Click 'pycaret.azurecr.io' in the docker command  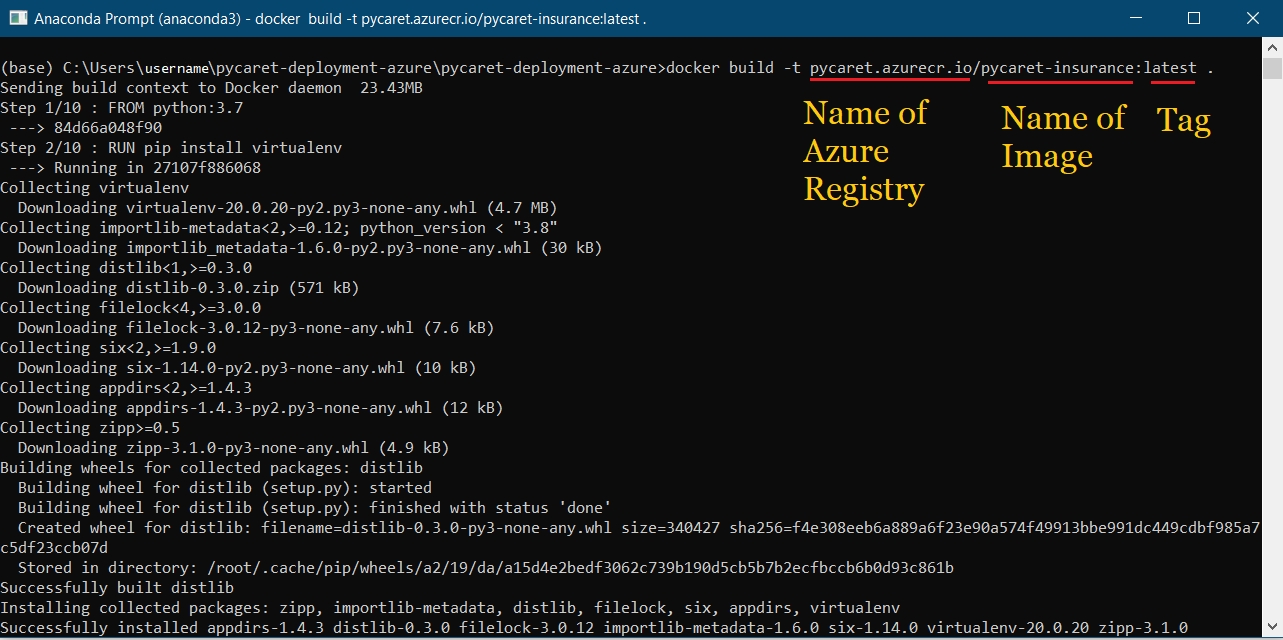(889, 68)
